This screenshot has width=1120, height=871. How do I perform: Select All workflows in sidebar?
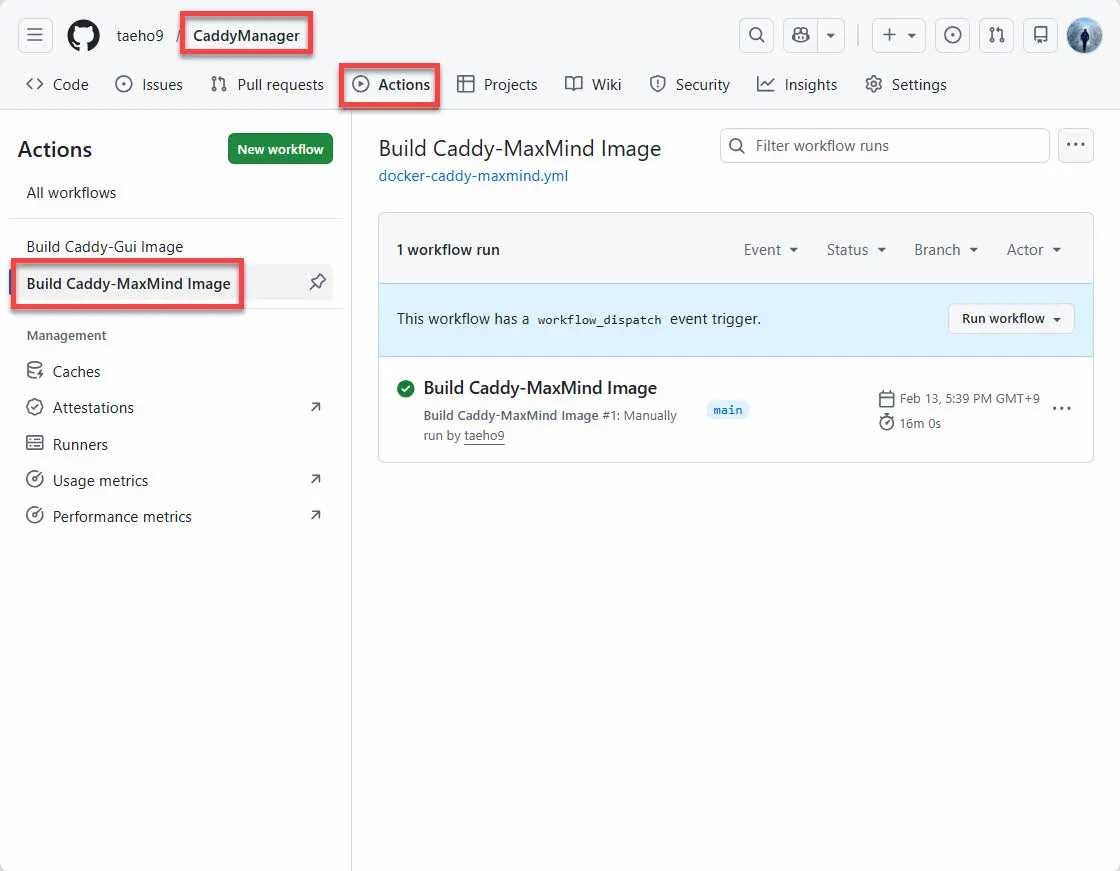[71, 193]
